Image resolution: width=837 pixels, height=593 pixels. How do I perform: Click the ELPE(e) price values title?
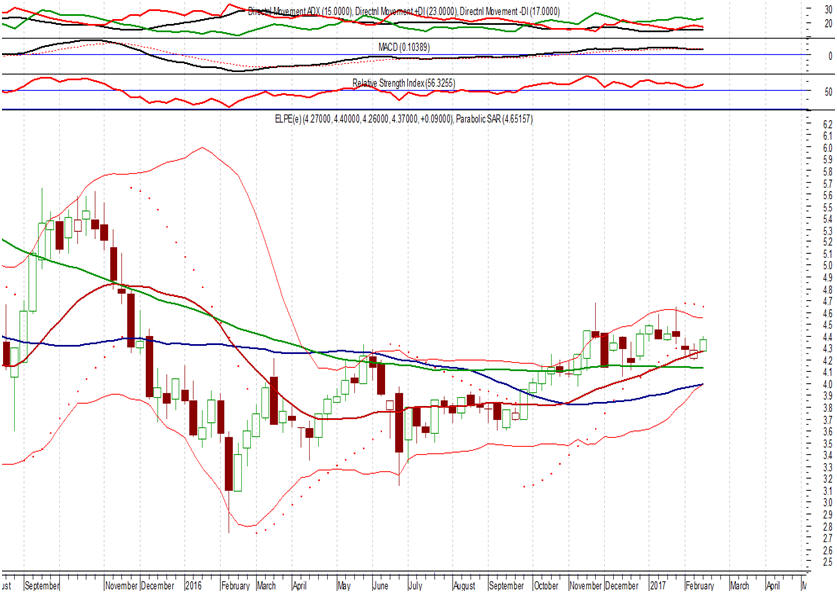coord(364,118)
